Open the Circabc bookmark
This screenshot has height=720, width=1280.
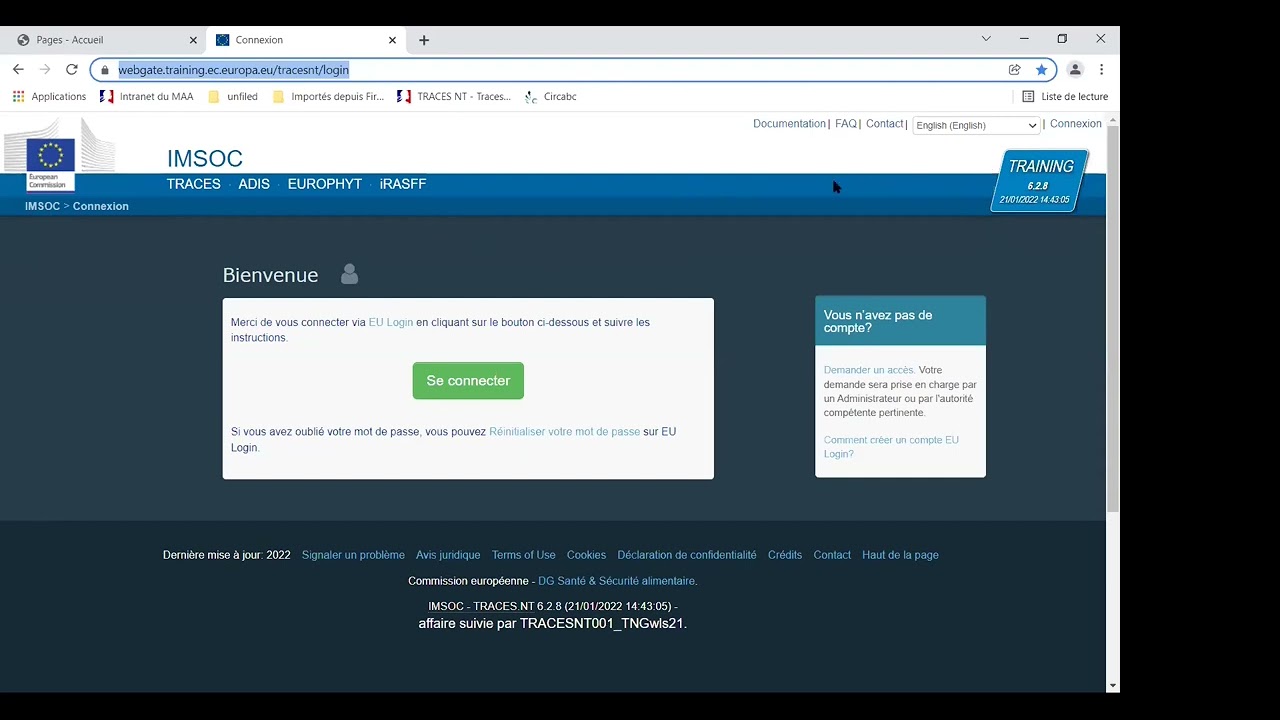click(x=551, y=97)
